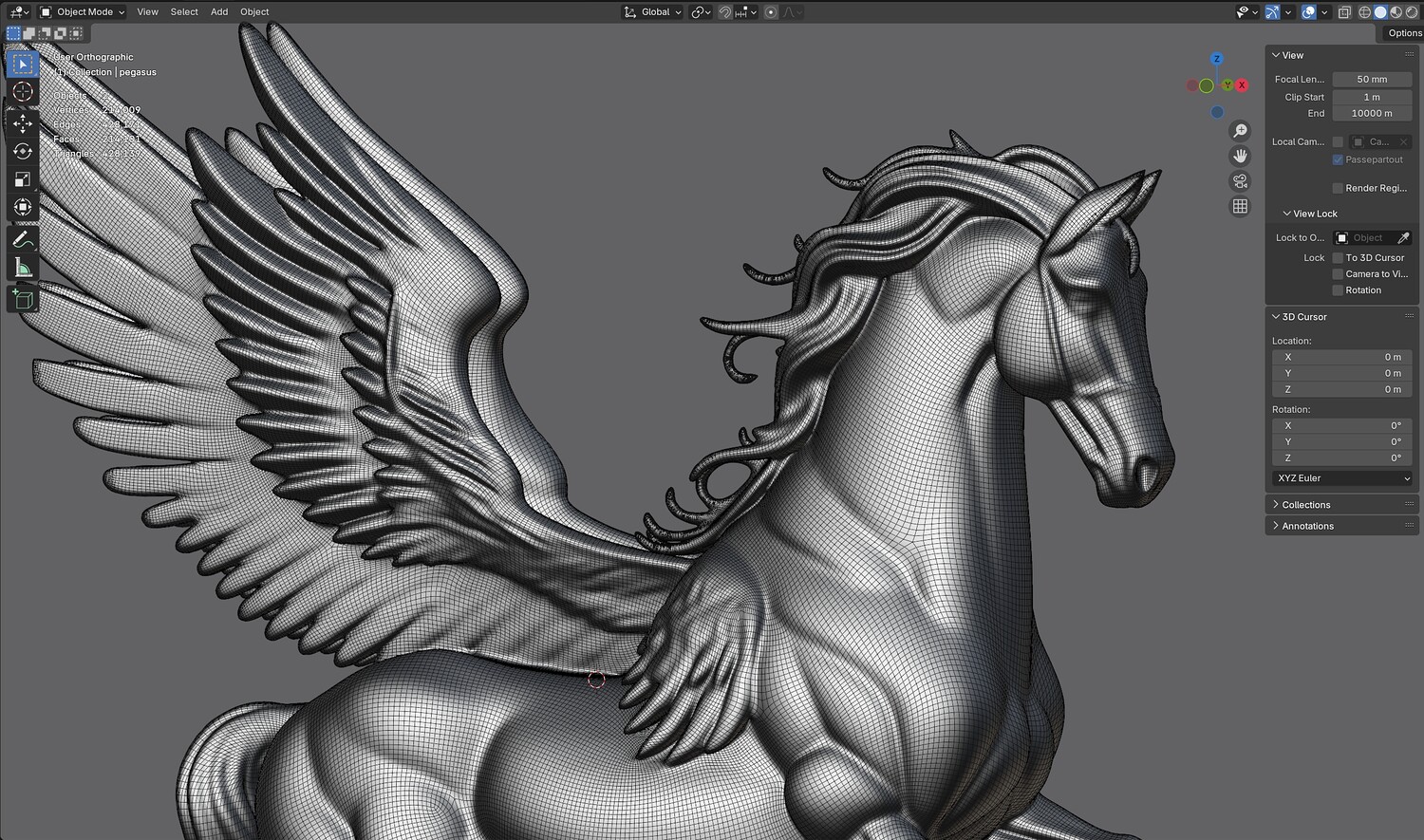Open the Add menu
Viewport: 1424px width, 840px height.
(219, 12)
